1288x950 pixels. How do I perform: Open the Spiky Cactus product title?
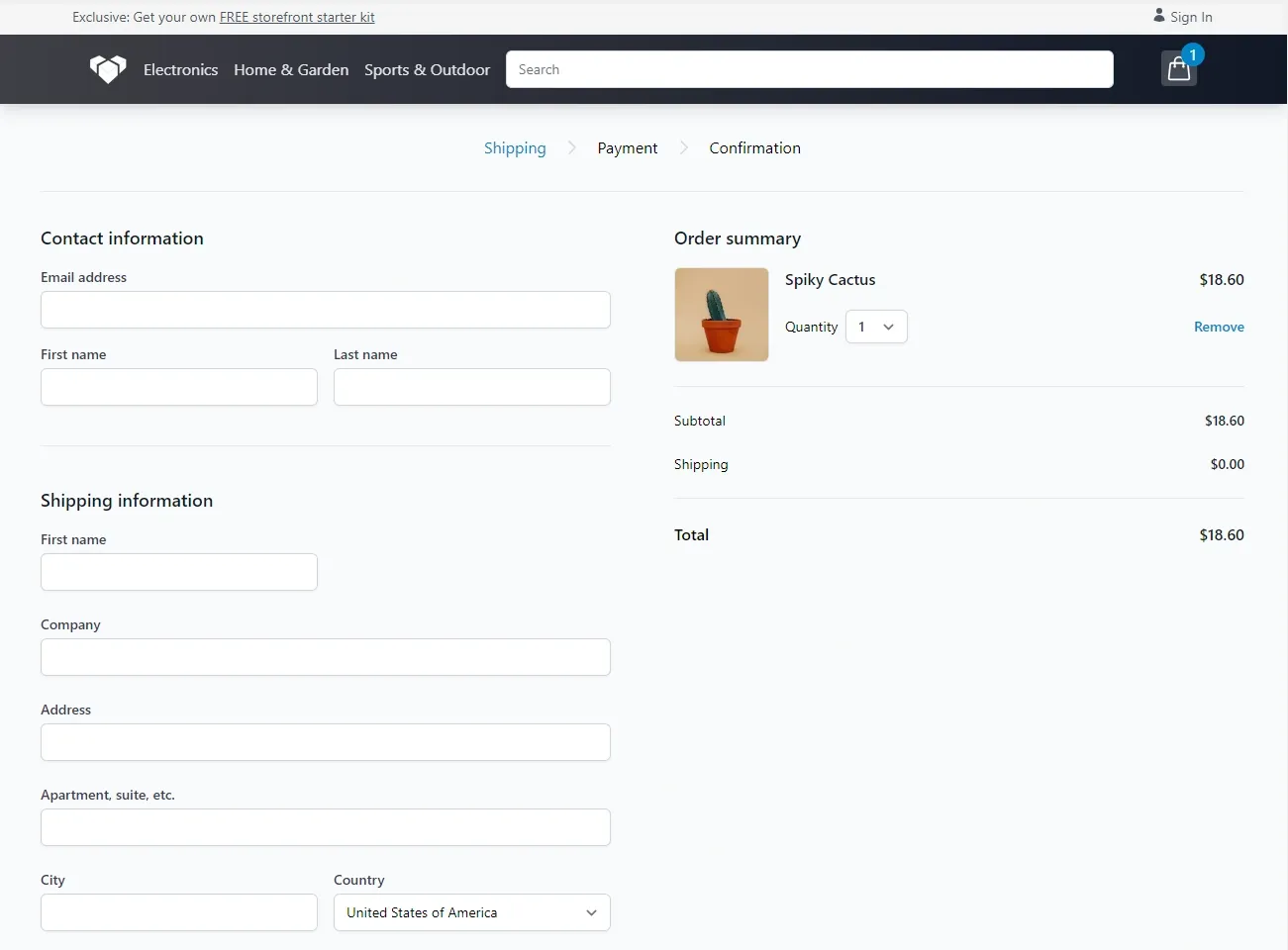pos(830,279)
